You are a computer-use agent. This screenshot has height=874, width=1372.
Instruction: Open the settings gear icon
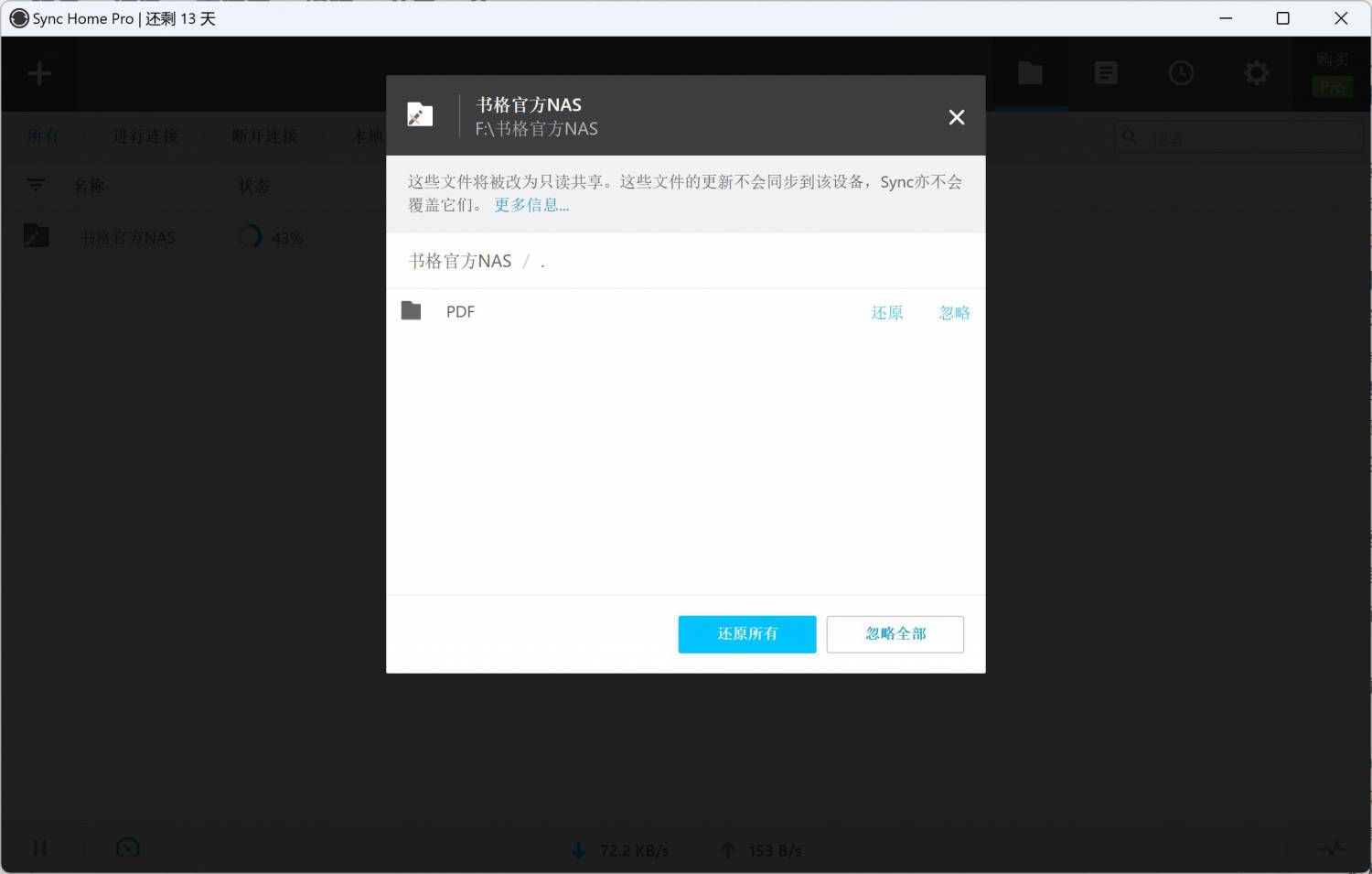tap(1256, 73)
